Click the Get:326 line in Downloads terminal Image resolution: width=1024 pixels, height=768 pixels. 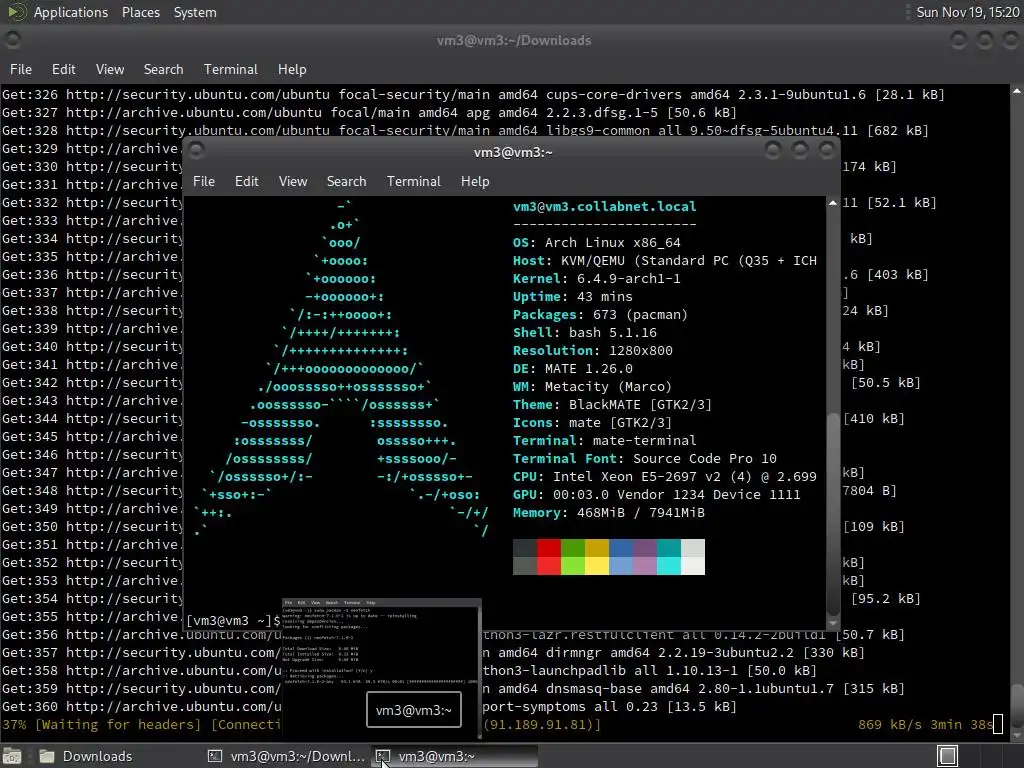(473, 94)
